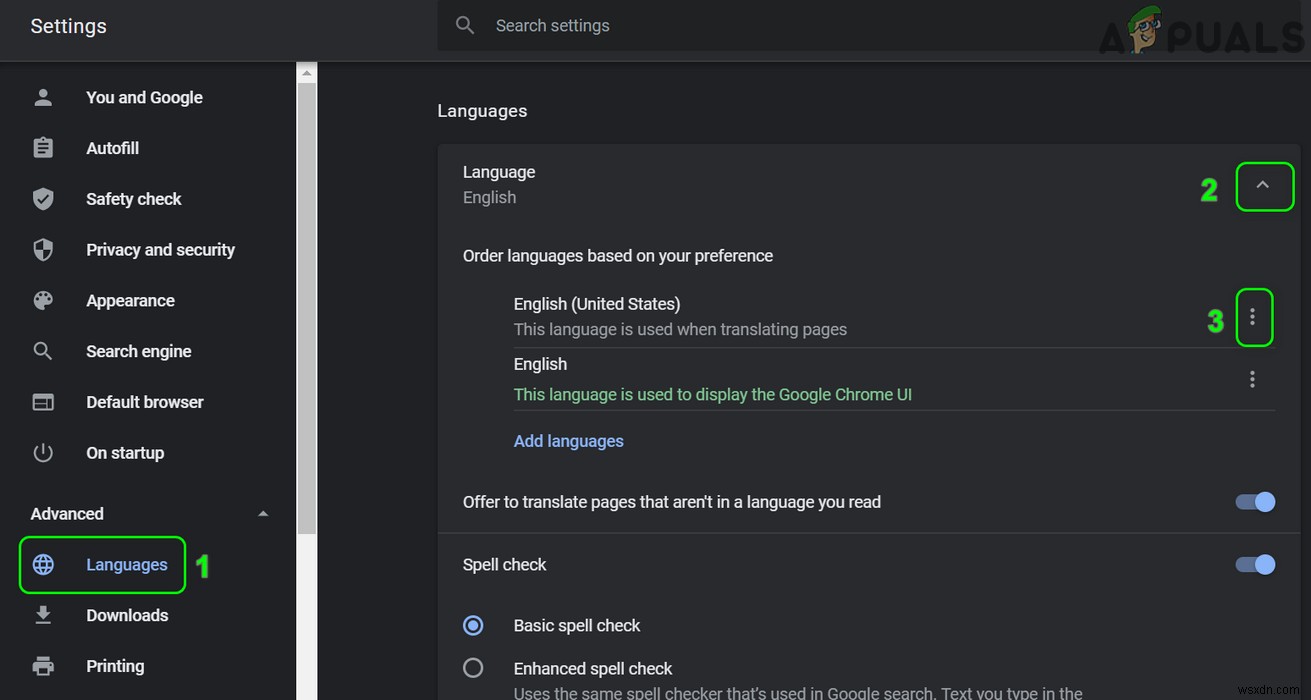Click the Printing printer icon

tap(43, 665)
